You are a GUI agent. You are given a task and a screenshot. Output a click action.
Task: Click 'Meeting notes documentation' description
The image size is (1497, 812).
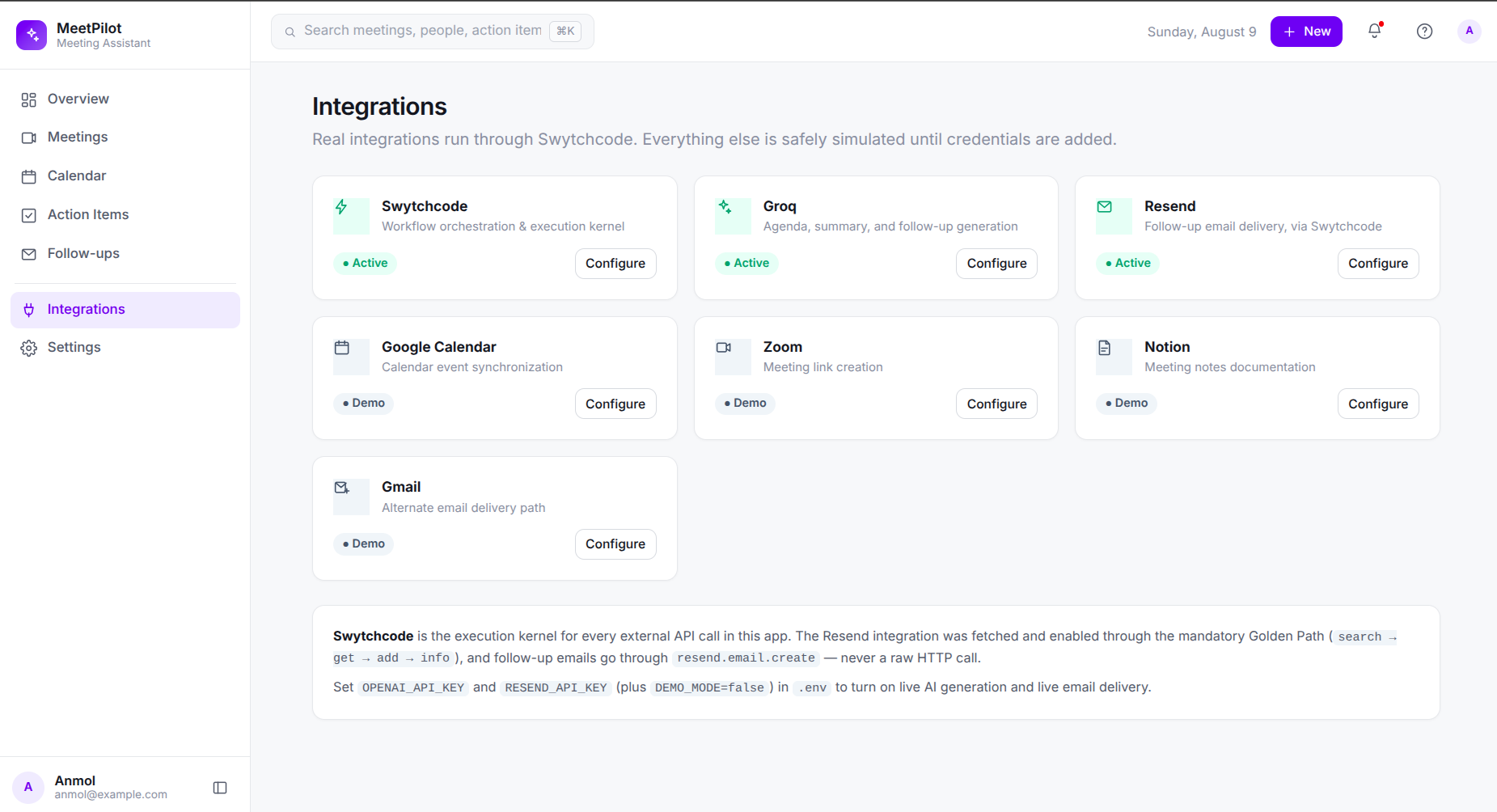point(1230,367)
